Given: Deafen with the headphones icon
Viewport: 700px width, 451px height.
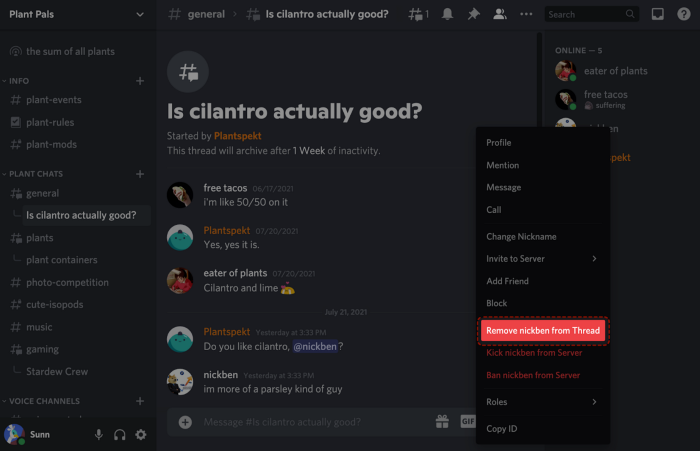Looking at the screenshot, I should pyautogui.click(x=120, y=434).
